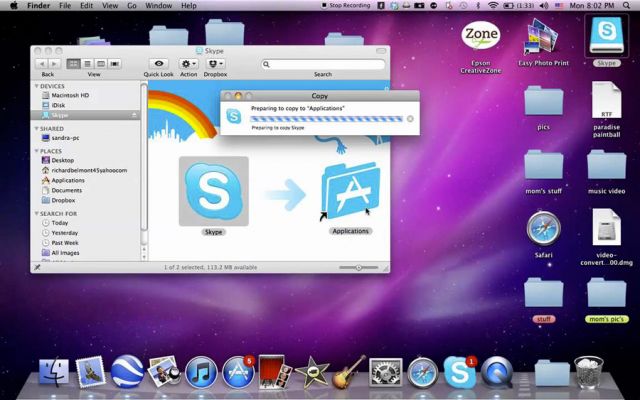Launch iTunes from the Dock
The image size is (640, 400).
tap(201, 372)
